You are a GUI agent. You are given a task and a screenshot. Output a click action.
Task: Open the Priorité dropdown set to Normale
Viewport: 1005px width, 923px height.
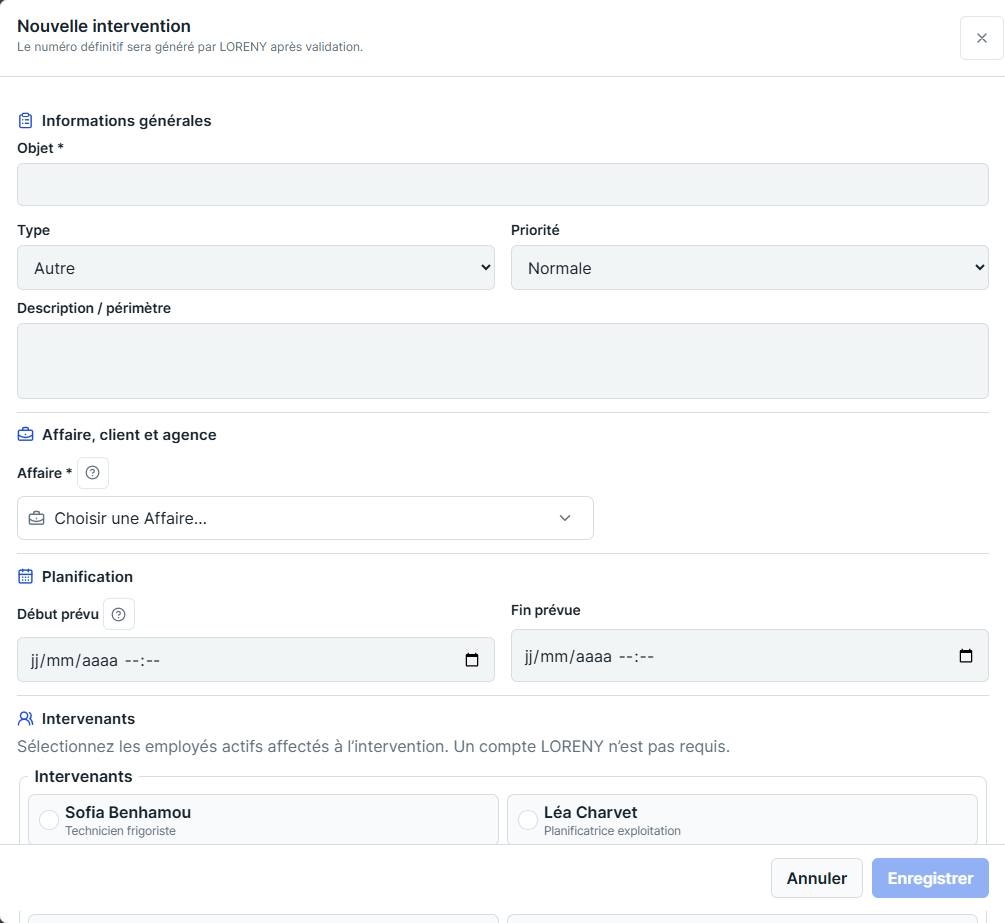pyautogui.click(x=749, y=267)
